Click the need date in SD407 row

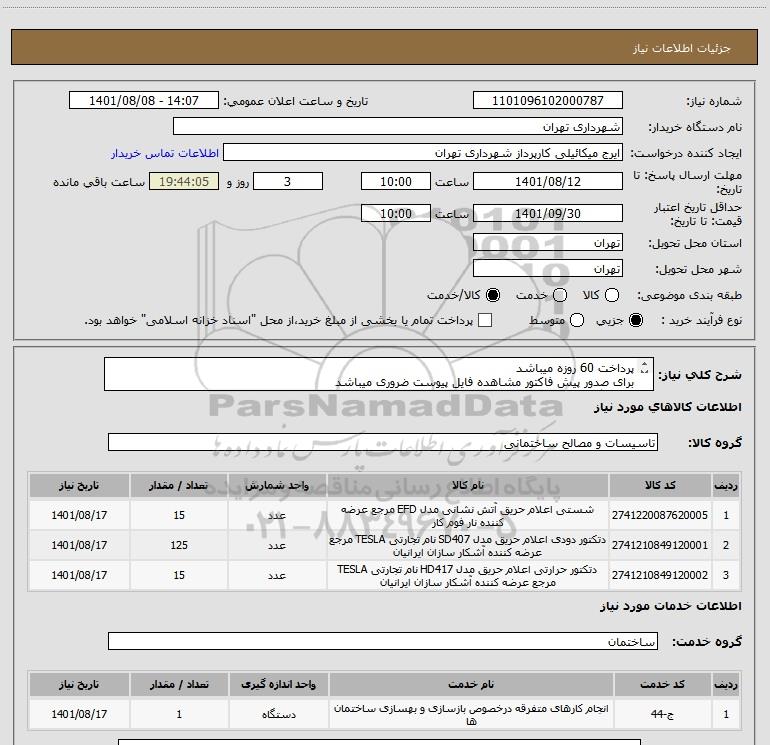tap(79, 545)
